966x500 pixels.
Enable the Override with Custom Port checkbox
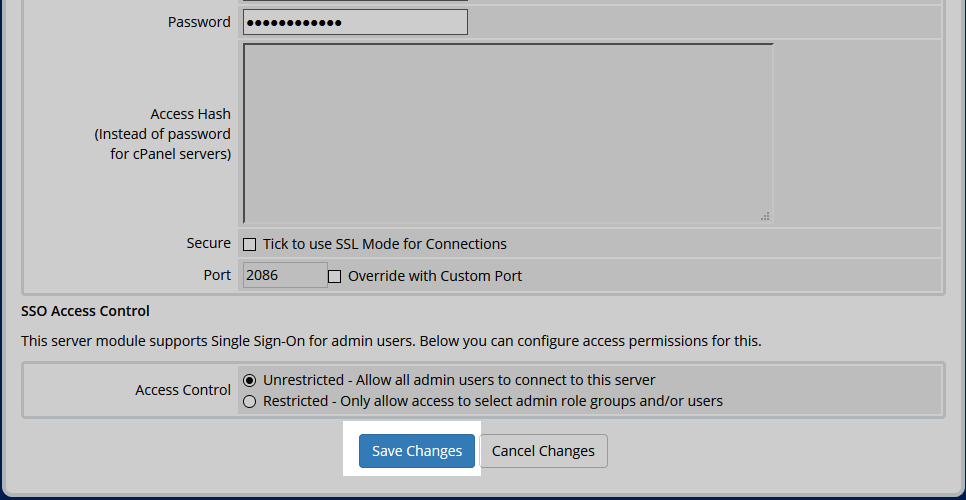pyautogui.click(x=335, y=276)
